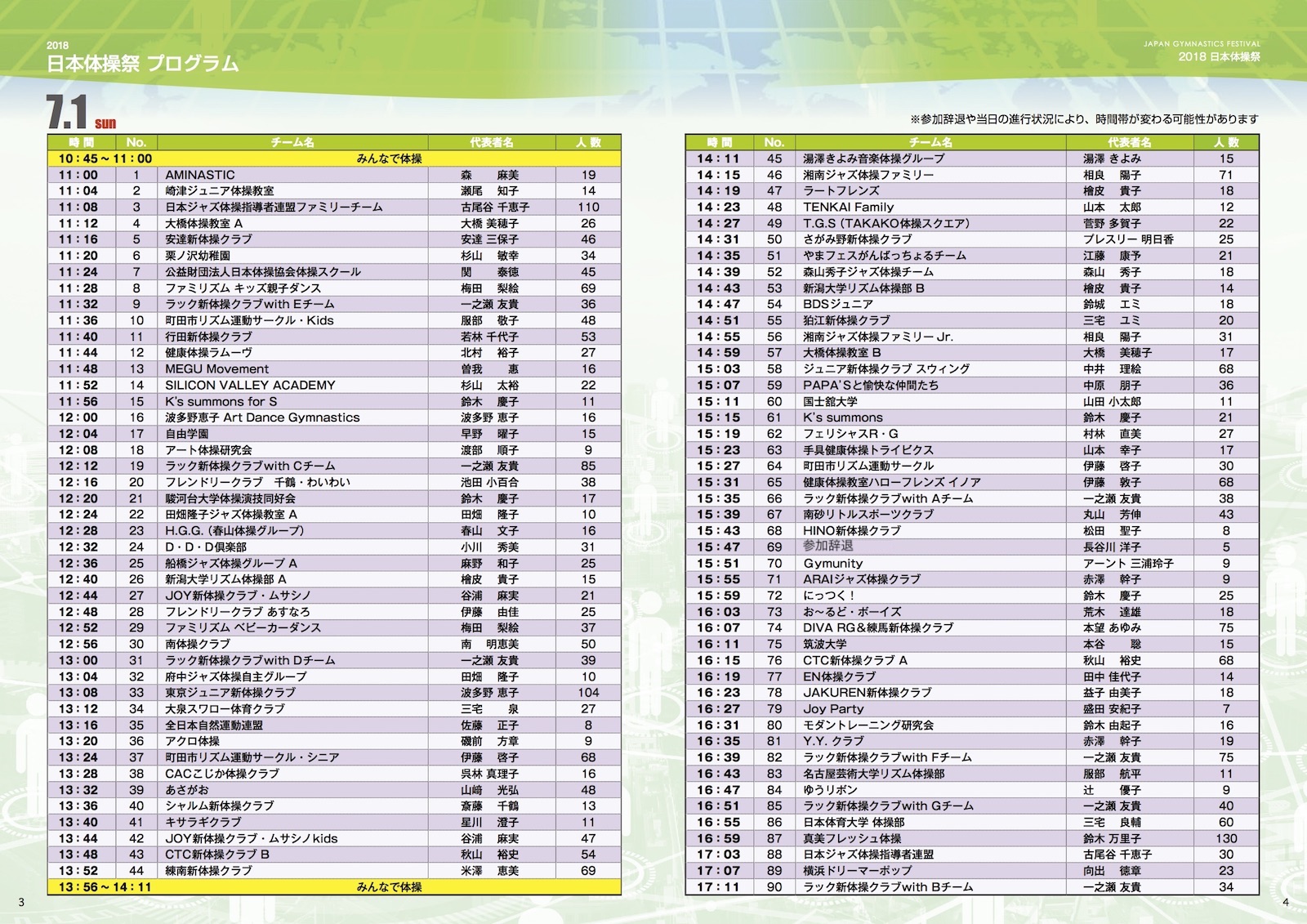Click the right table '人 数' header
Image resolution: width=1307 pixels, height=924 pixels.
point(1227,142)
